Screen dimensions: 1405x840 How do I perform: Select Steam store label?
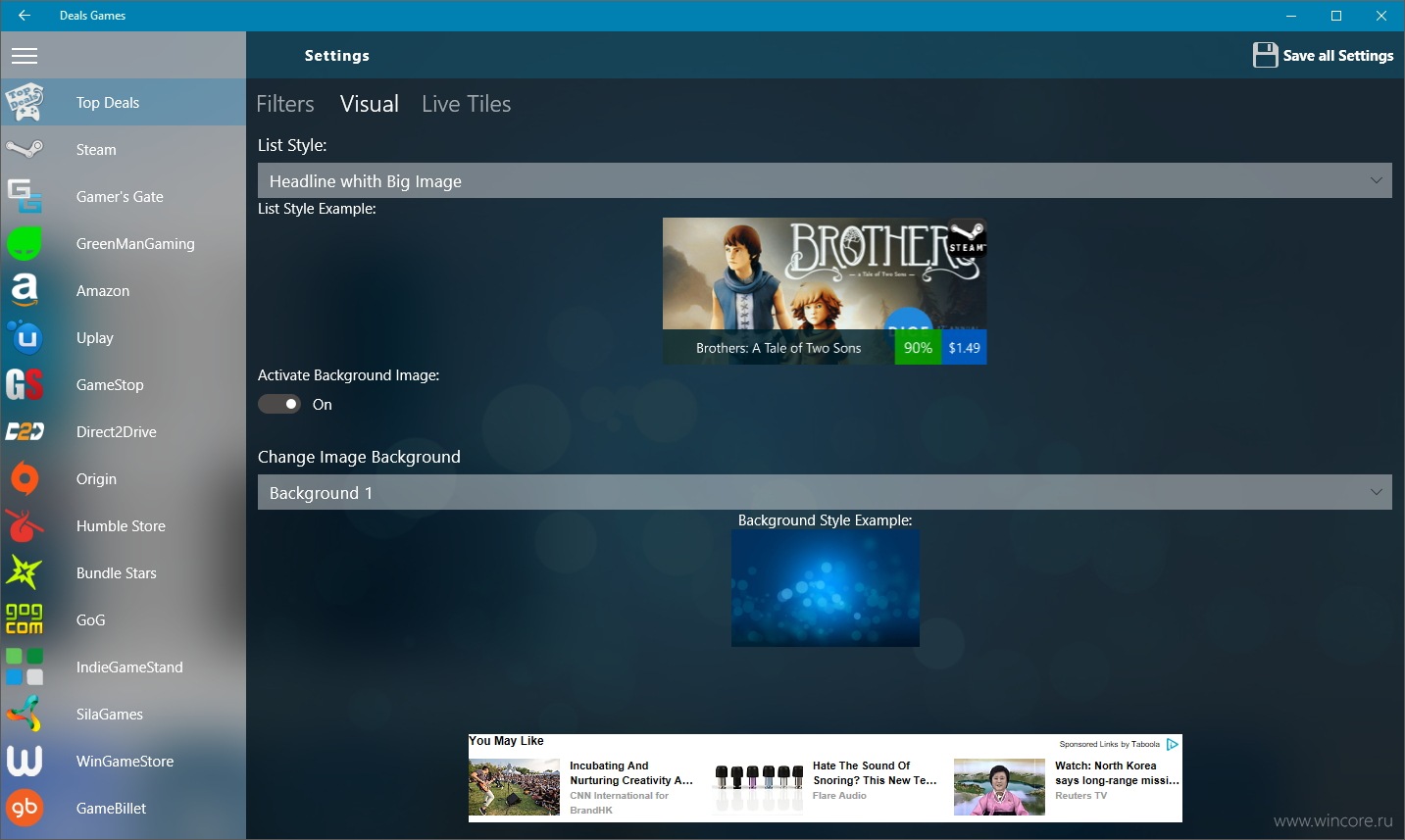tap(96, 149)
